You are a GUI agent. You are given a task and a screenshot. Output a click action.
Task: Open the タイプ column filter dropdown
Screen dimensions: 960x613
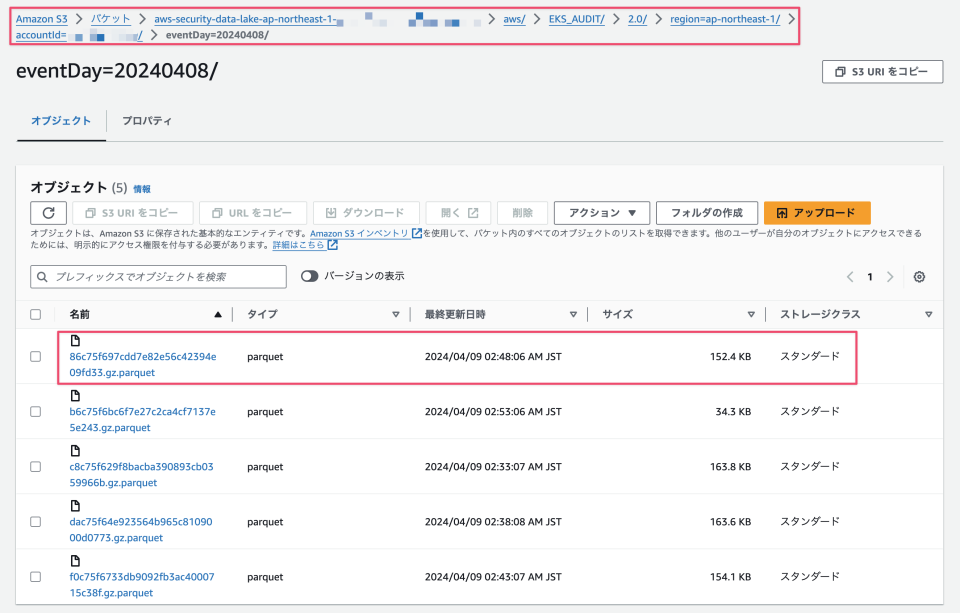point(394,313)
